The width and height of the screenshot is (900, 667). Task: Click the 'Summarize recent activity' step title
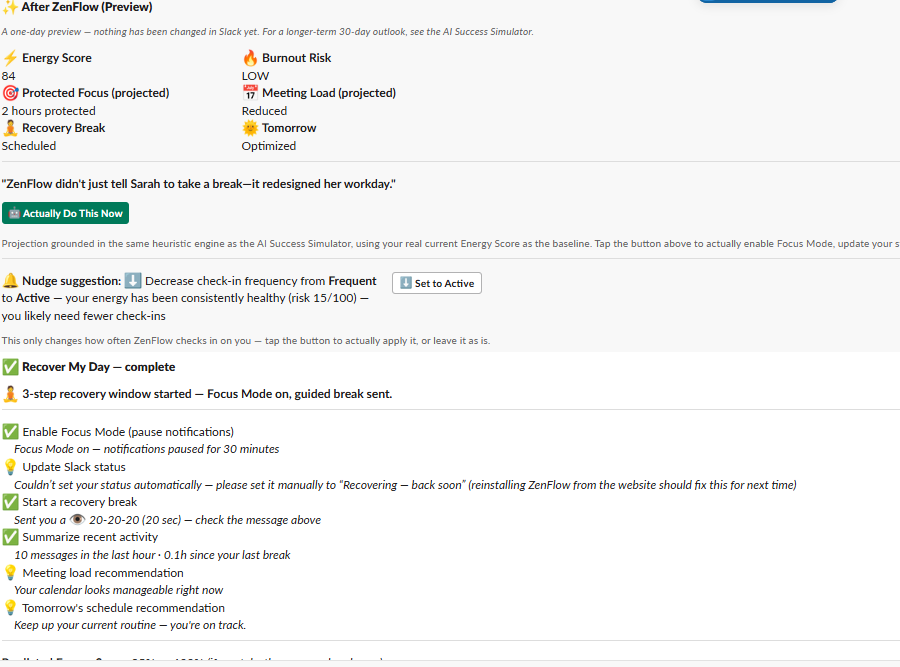(x=90, y=537)
